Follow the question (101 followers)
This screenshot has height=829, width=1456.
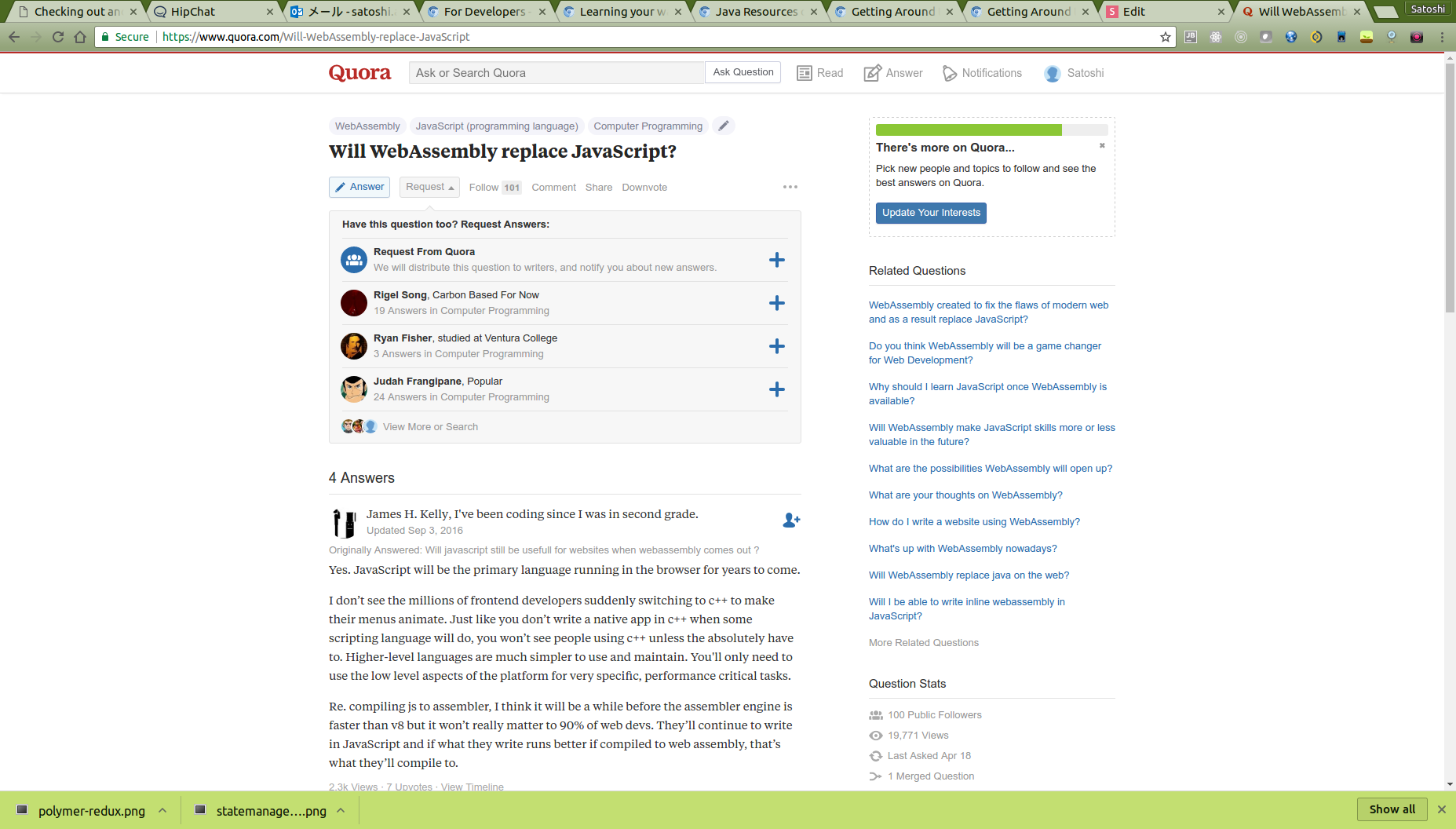494,188
